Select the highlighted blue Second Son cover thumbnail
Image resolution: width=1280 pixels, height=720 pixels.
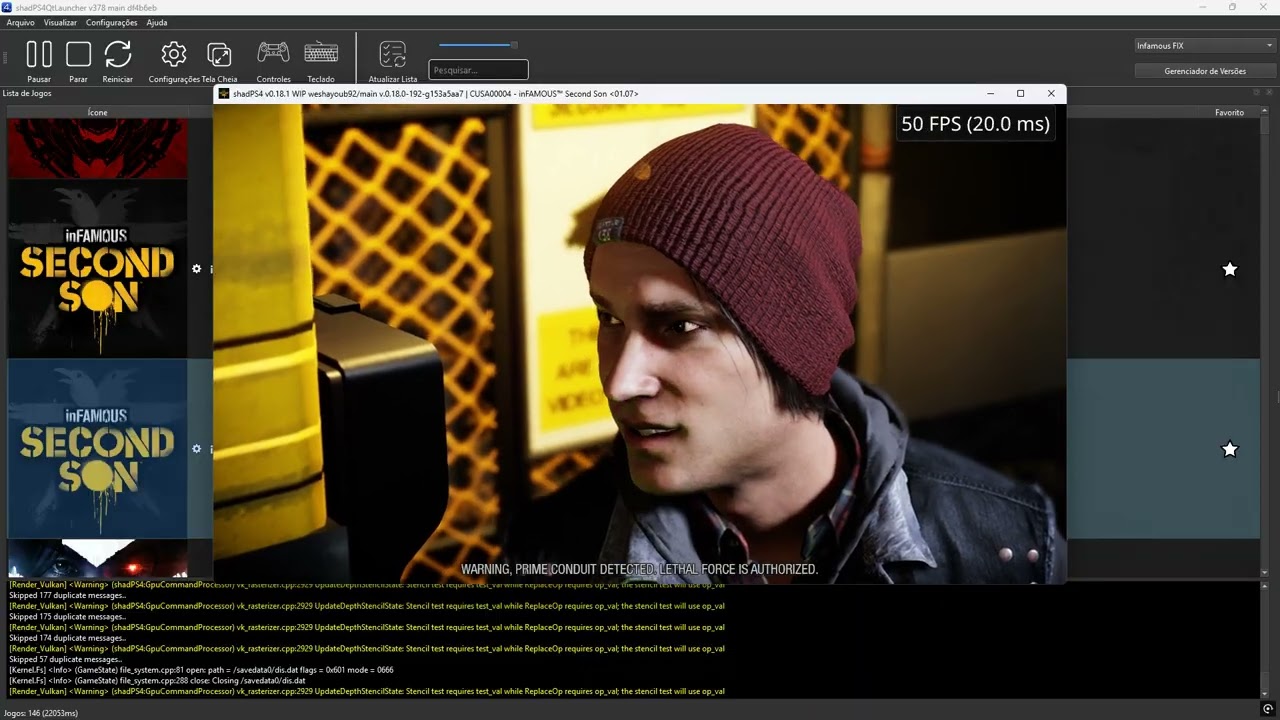click(x=98, y=449)
